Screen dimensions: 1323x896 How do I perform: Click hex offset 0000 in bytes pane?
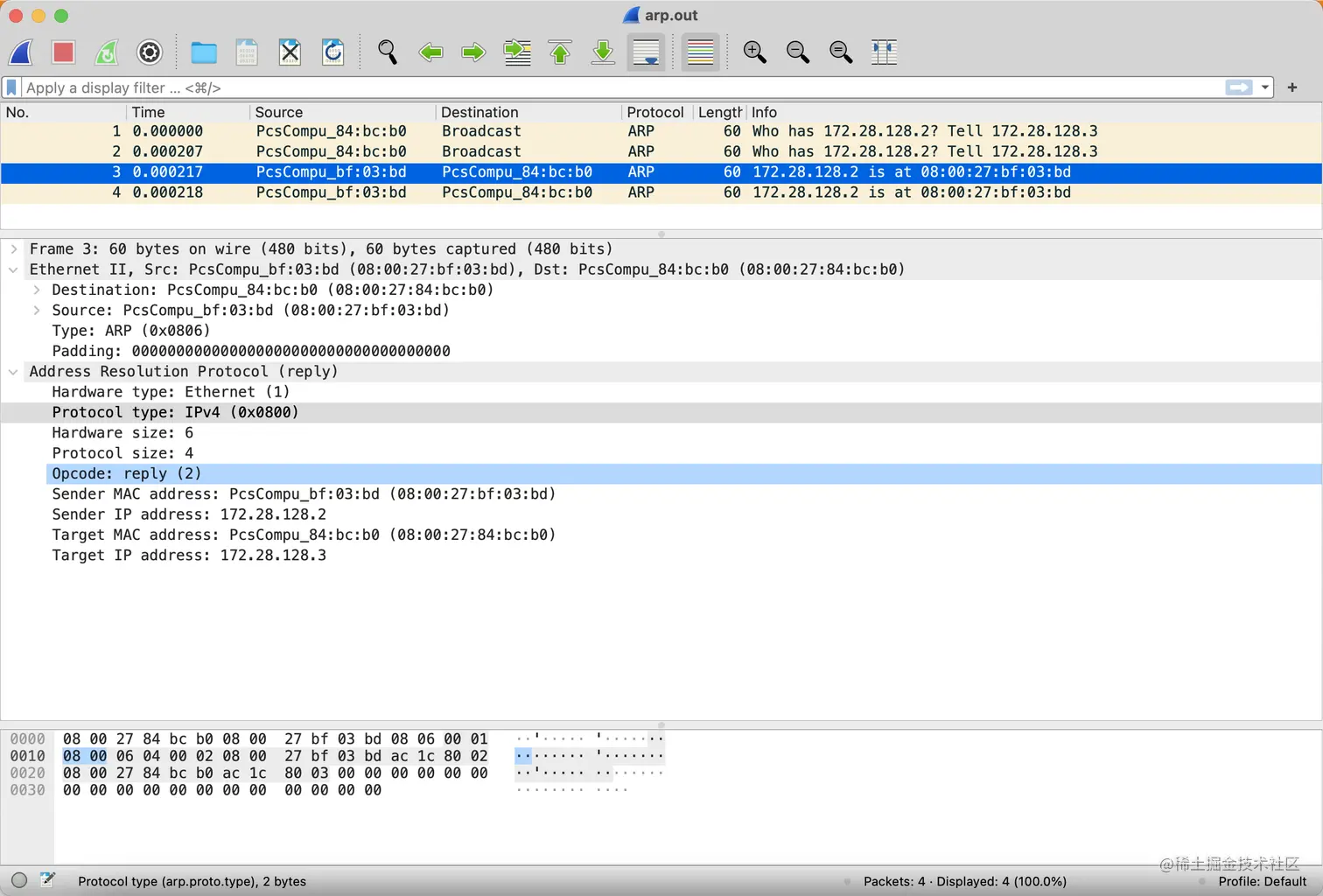click(27, 739)
